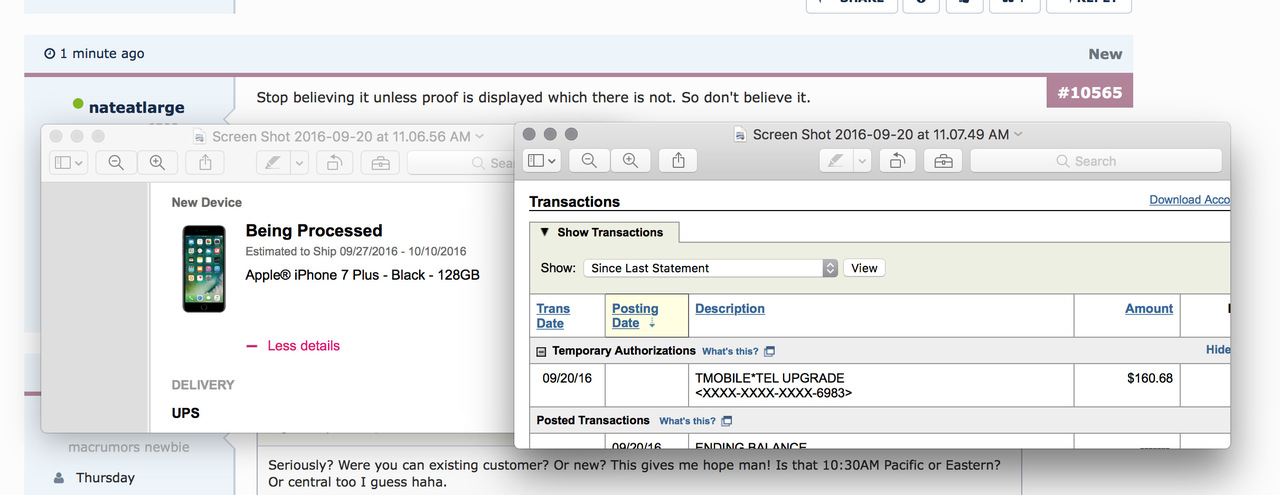
Task: Select the Transactions heading text
Action: (x=575, y=202)
